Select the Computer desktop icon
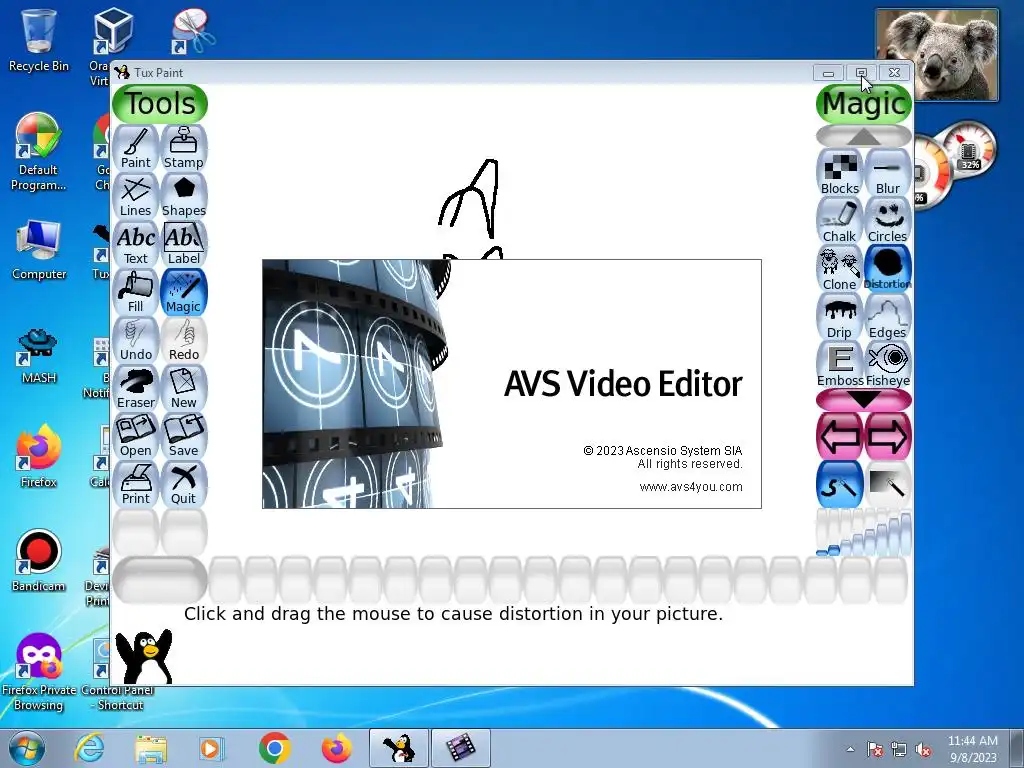 pos(39,250)
